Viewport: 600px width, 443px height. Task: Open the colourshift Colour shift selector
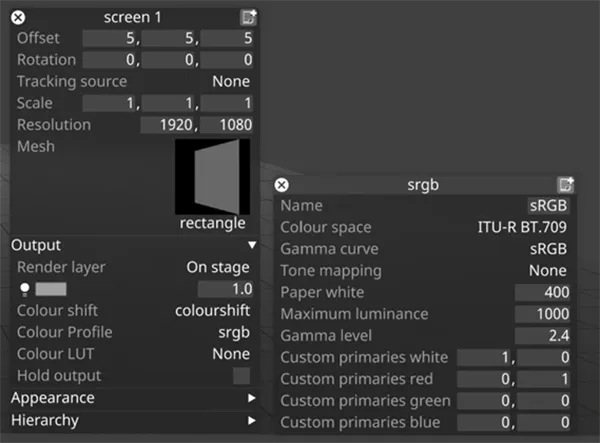click(x=212, y=311)
